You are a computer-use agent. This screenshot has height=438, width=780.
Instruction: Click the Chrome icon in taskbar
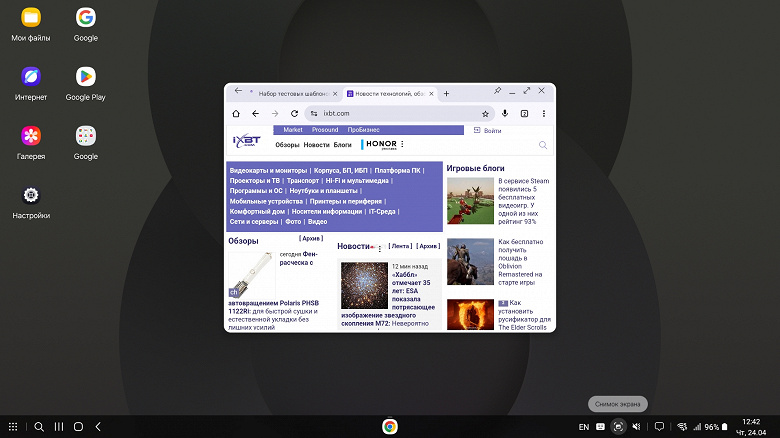pos(390,427)
